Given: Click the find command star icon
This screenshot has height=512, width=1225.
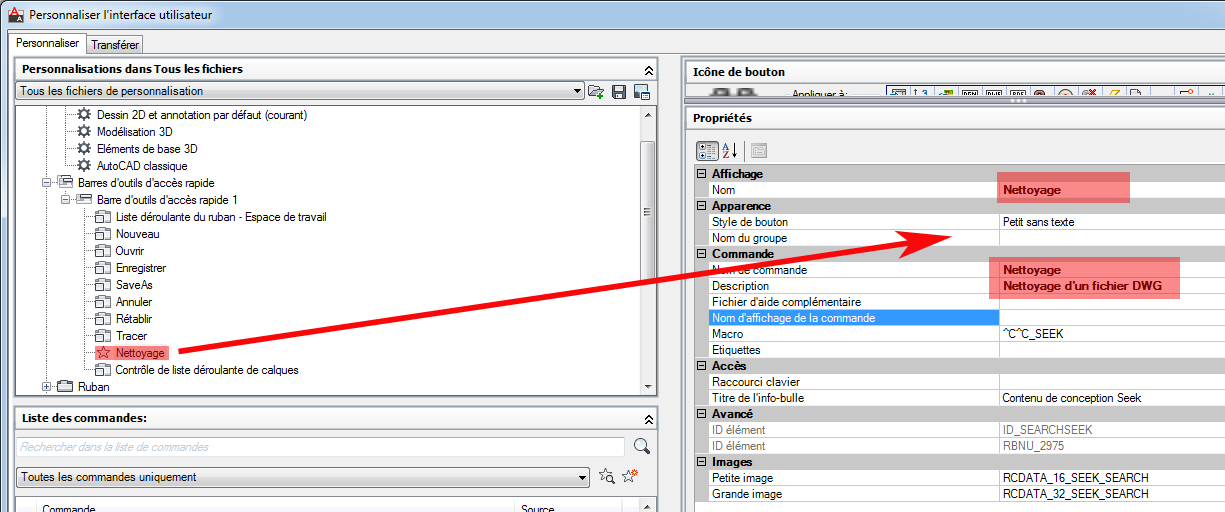Looking at the screenshot, I should 606,477.
